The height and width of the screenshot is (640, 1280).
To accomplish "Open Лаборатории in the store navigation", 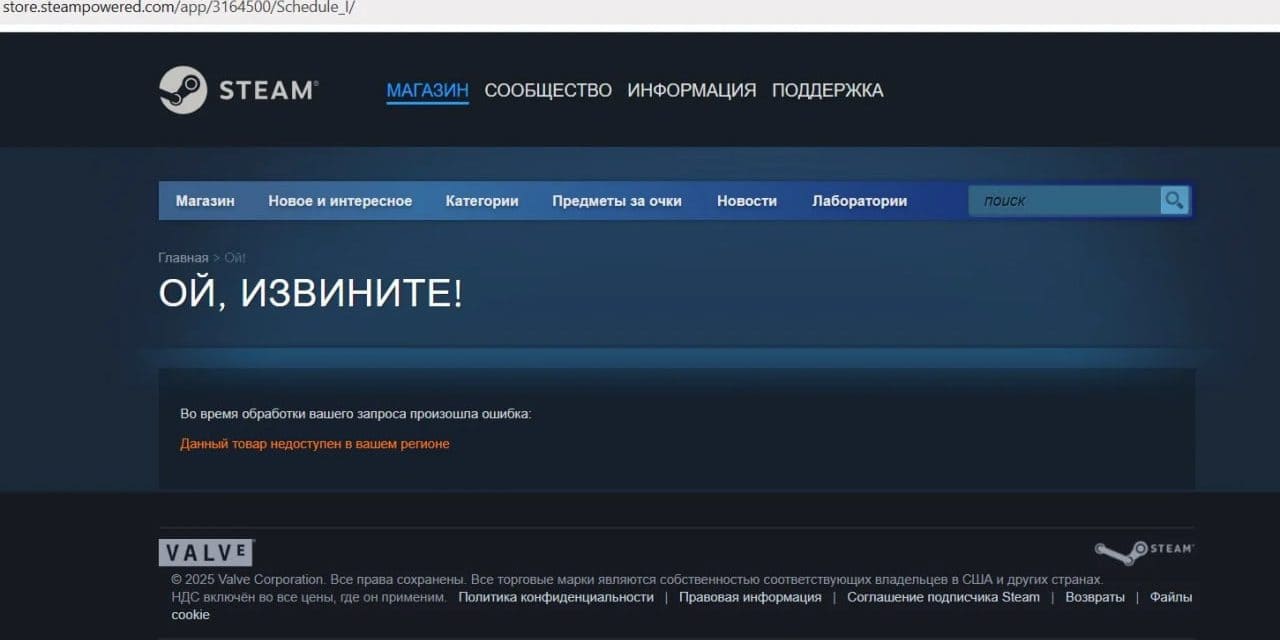I will click(860, 200).
